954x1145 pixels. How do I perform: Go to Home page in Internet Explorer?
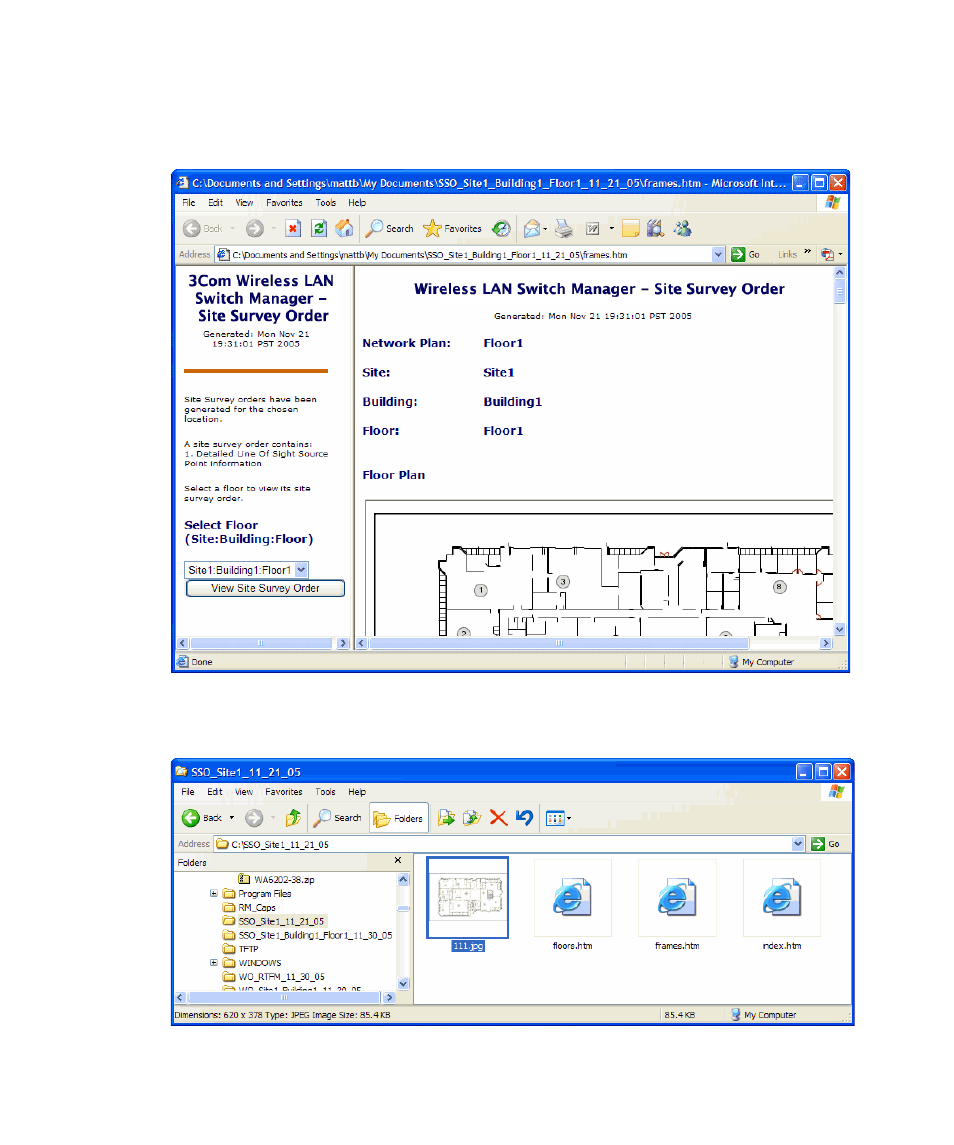(344, 229)
